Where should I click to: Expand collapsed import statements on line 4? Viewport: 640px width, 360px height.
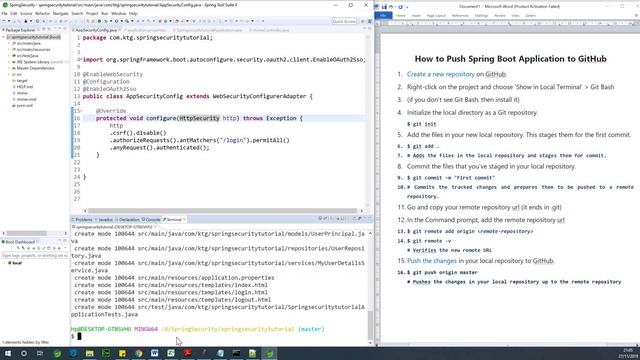pos(81,60)
